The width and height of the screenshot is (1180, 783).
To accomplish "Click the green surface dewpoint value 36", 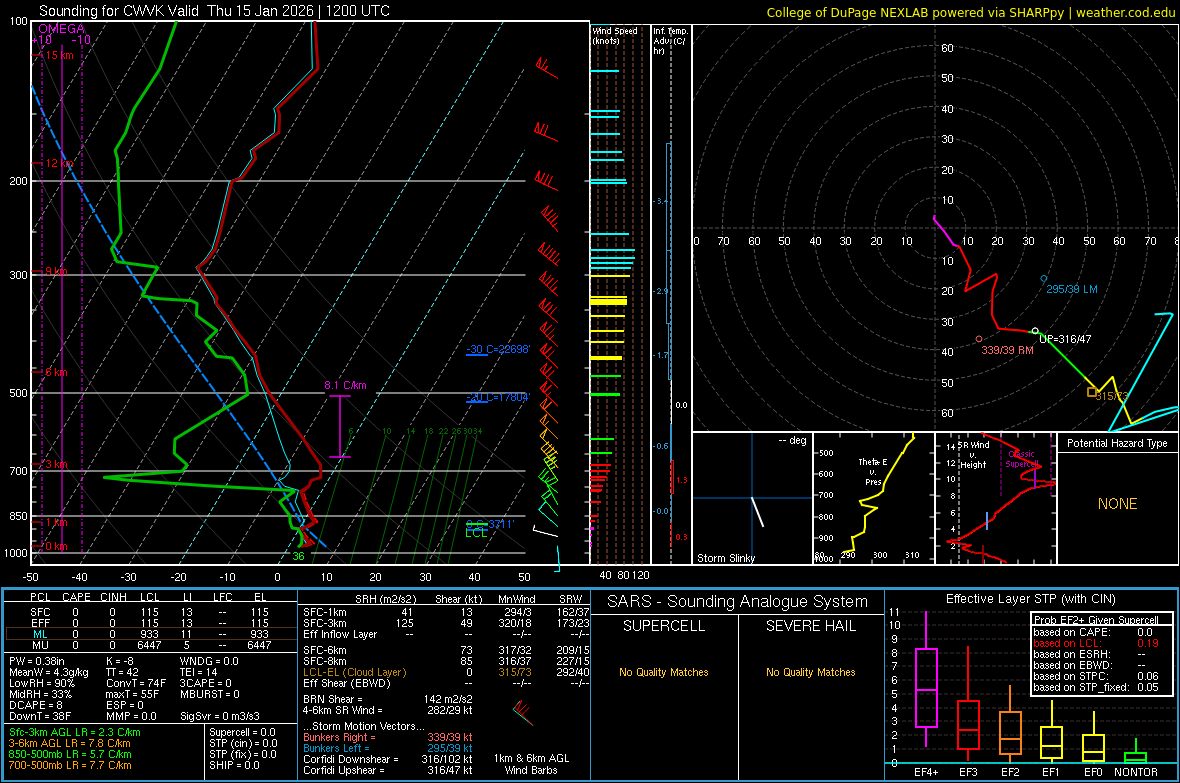I will (298, 556).
